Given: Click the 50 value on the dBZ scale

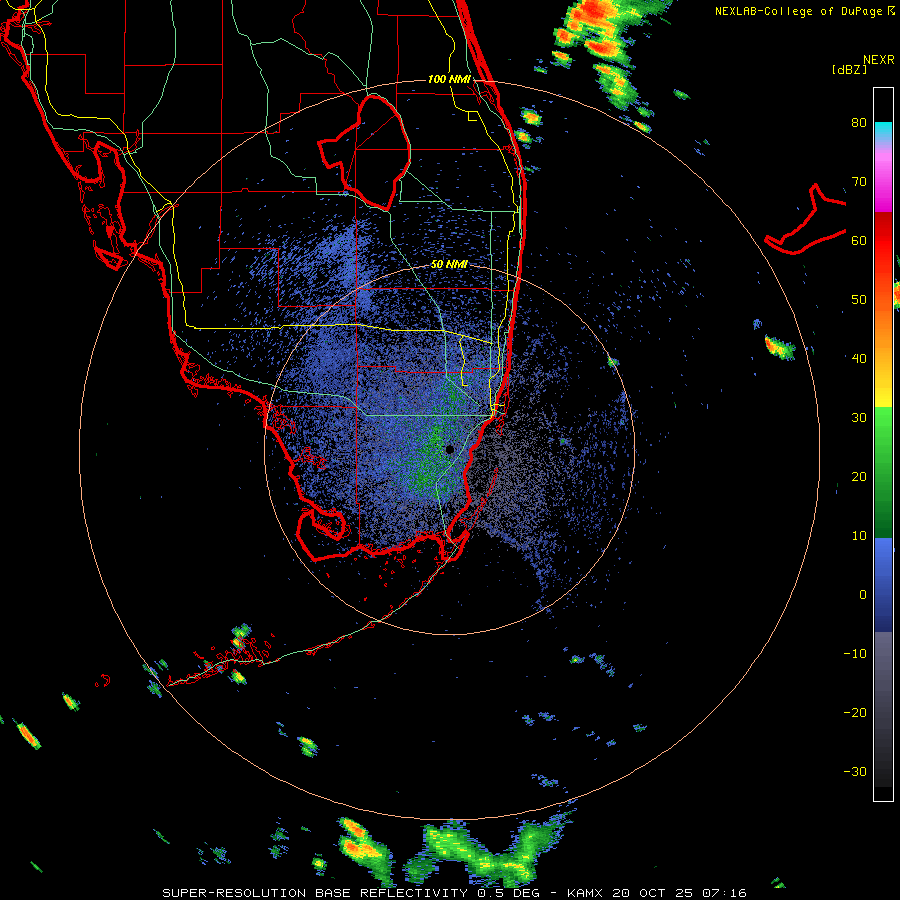Looking at the screenshot, I should pos(859,300).
